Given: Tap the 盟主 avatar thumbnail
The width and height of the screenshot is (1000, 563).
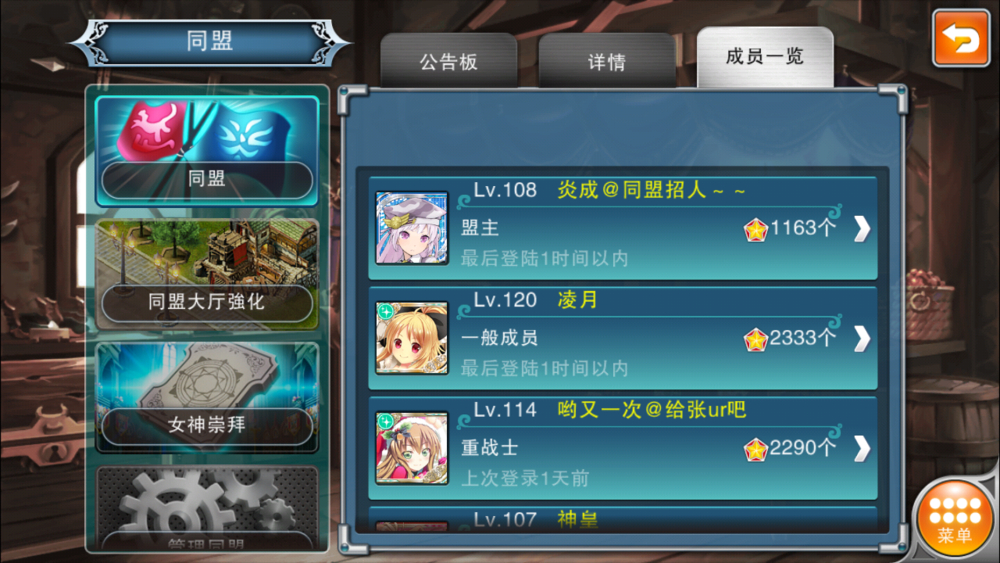Looking at the screenshot, I should (412, 228).
